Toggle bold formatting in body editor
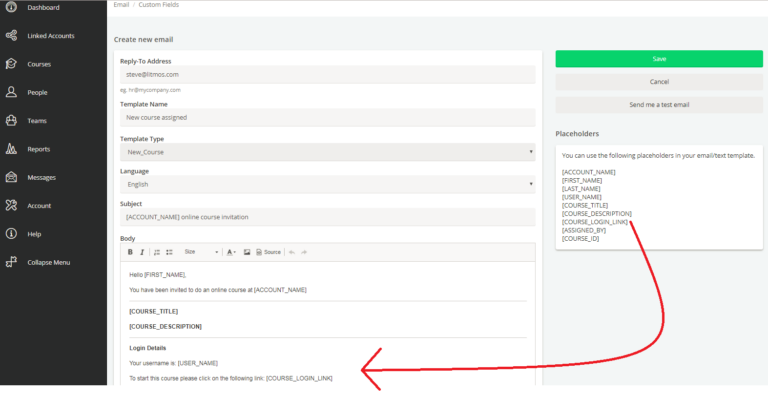The width and height of the screenshot is (768, 397). coord(130,252)
